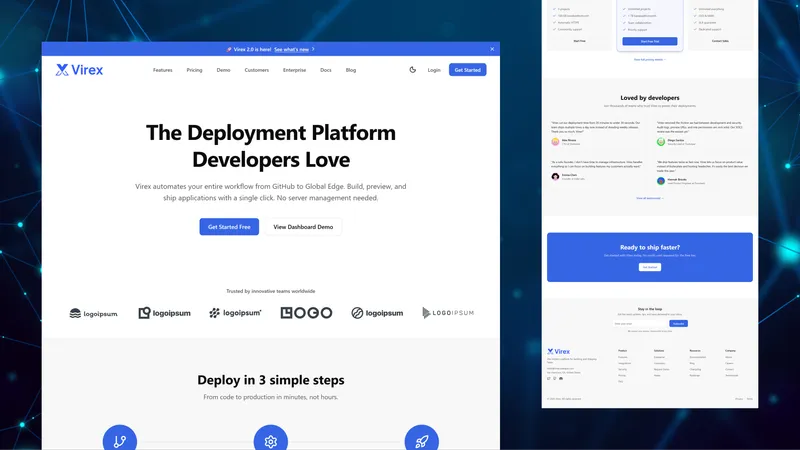Click the email input in Stay in the loop
The height and width of the screenshot is (450, 800).
[639, 324]
